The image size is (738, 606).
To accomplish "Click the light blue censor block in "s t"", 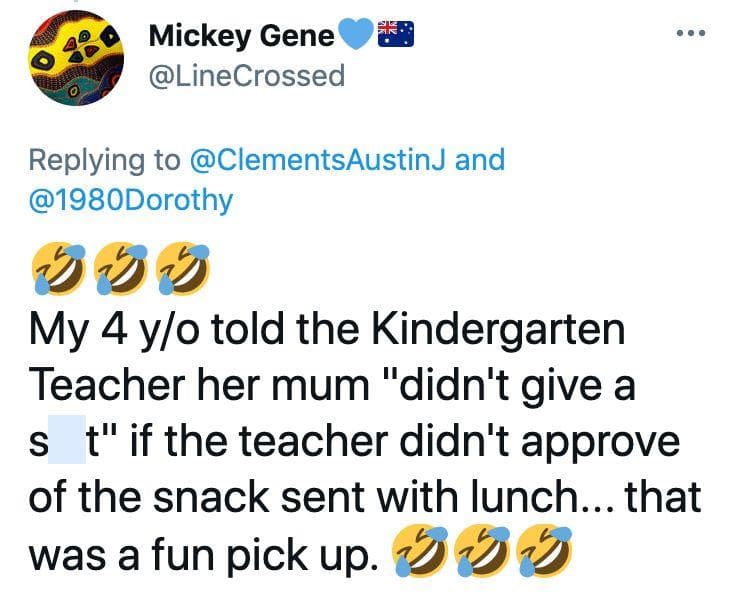I will 67,439.
